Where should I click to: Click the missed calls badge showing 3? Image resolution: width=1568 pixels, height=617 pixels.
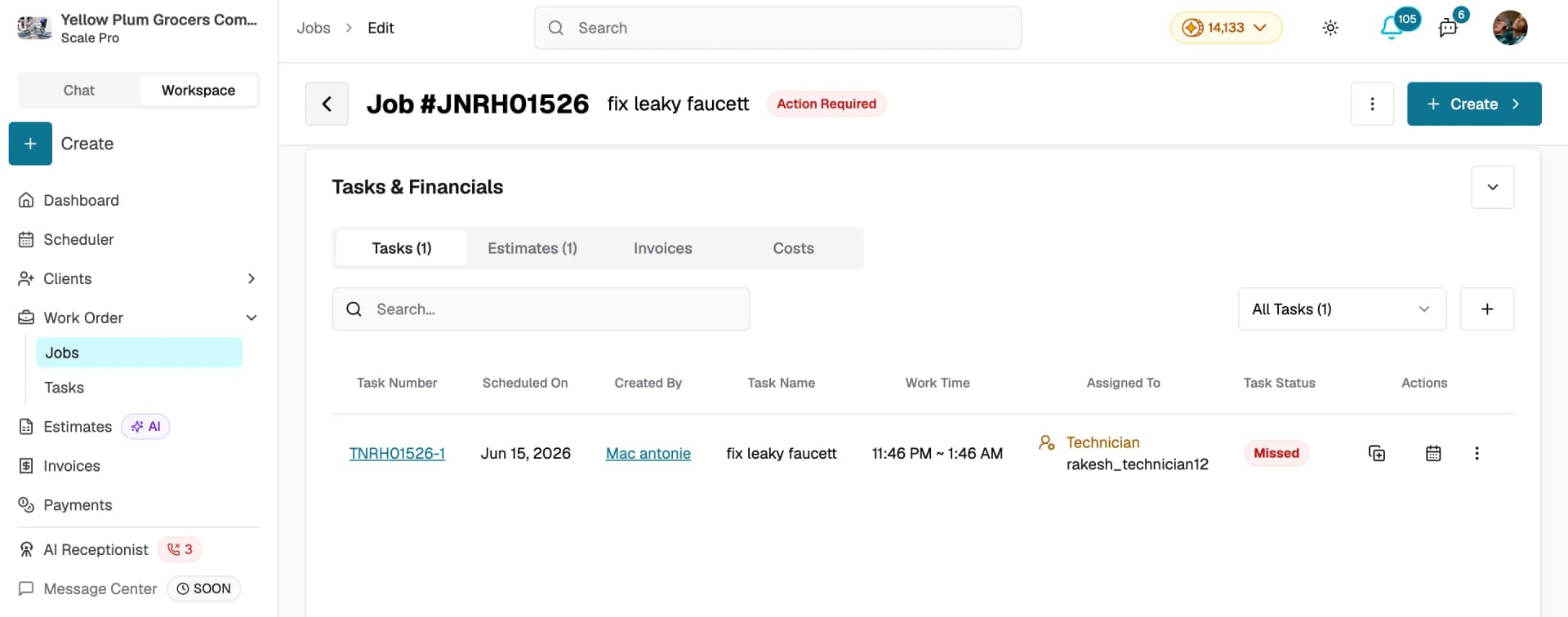point(180,549)
